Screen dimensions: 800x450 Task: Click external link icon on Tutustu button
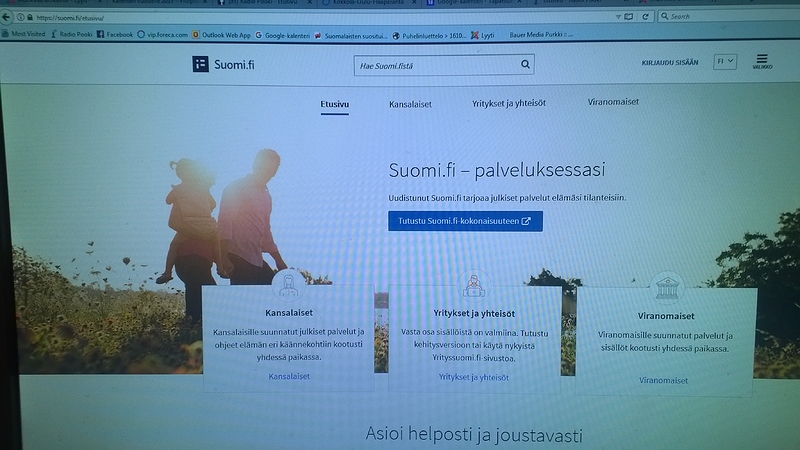click(526, 221)
